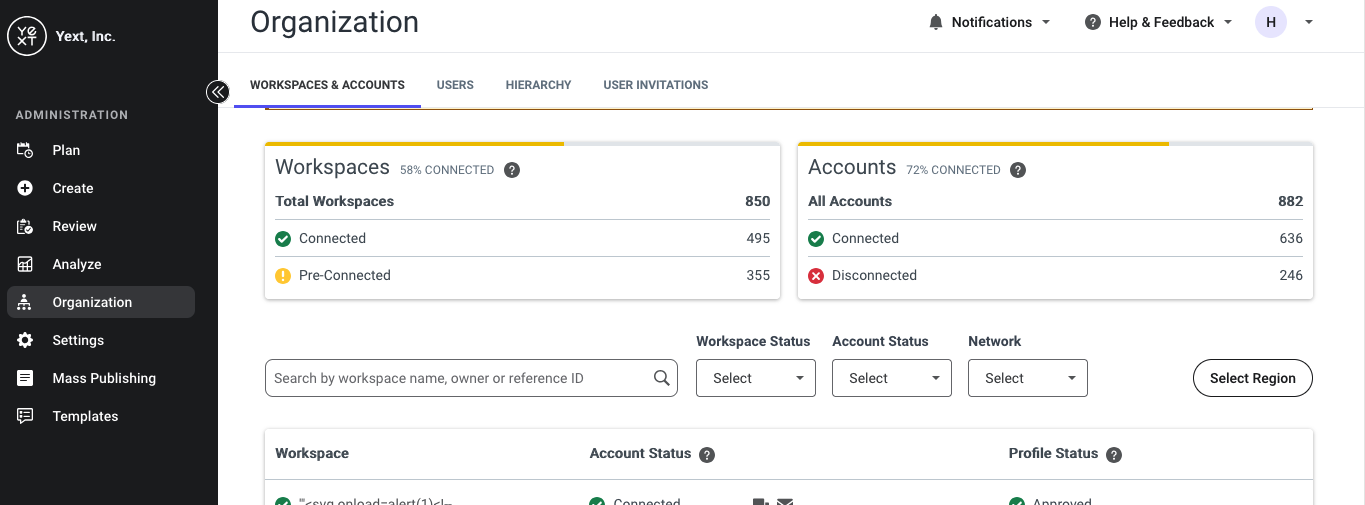This screenshot has height=505, width=1365.
Task: Expand the Notifications dropdown arrow
Action: [x=1046, y=22]
